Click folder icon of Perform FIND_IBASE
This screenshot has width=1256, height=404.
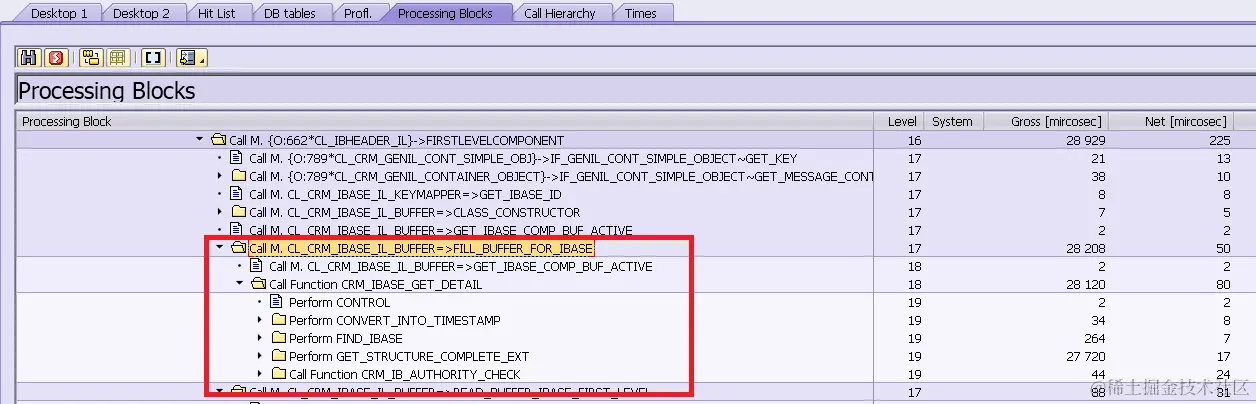278,338
